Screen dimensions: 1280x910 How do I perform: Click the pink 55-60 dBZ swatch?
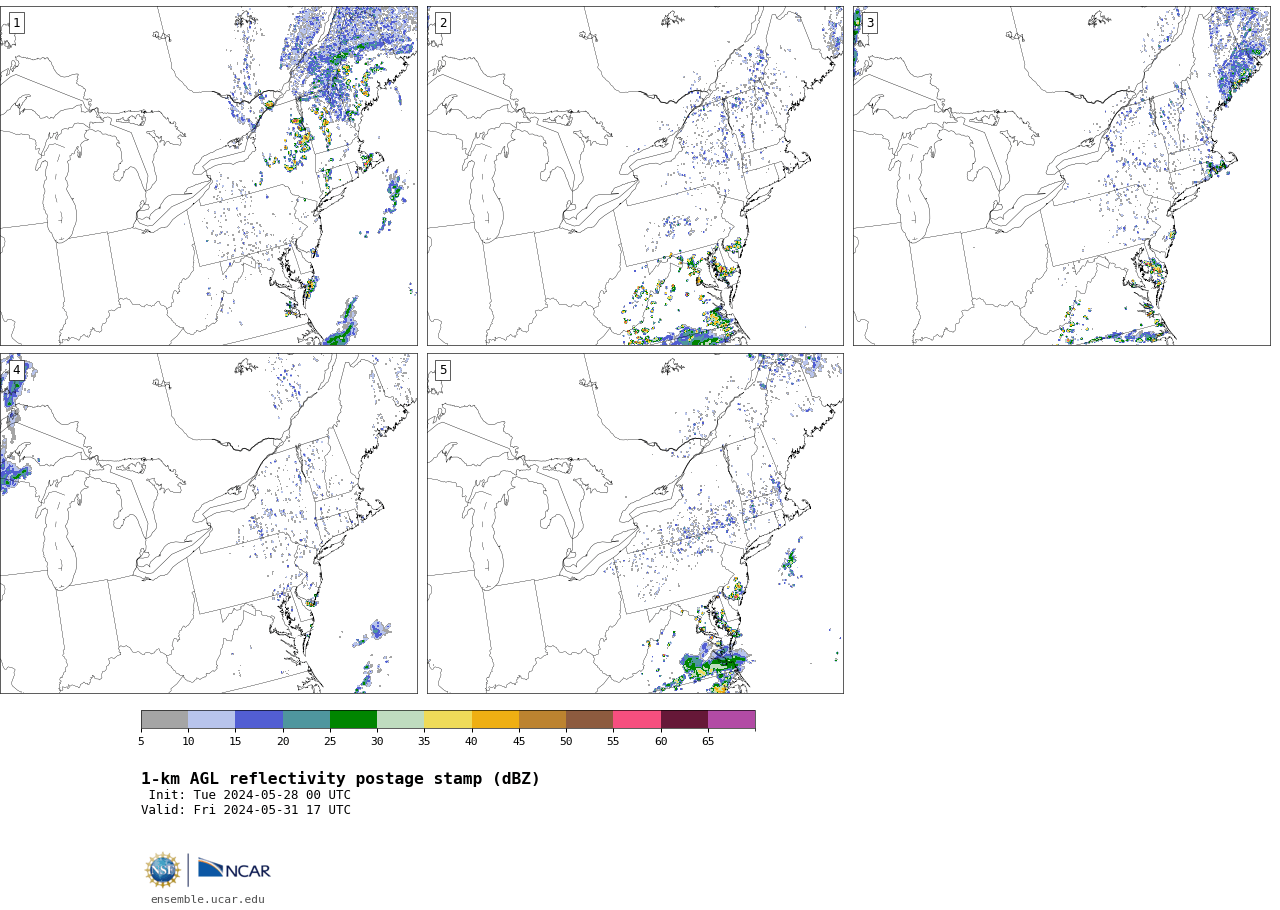click(x=637, y=720)
